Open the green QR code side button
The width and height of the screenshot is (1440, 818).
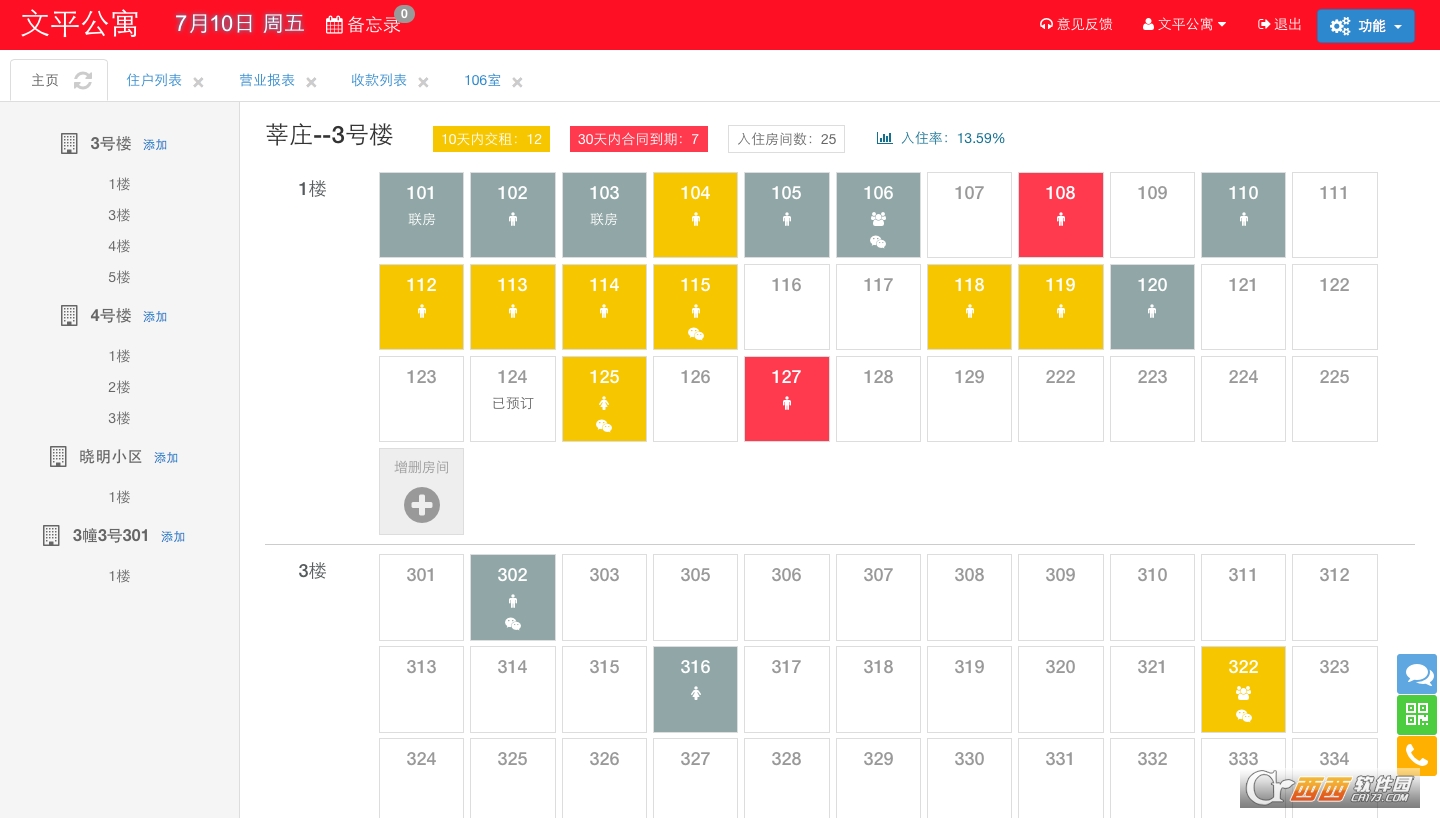click(1417, 715)
